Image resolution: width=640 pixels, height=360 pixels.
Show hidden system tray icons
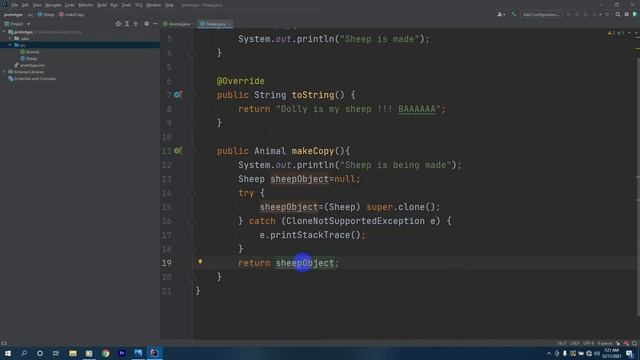pos(549,353)
